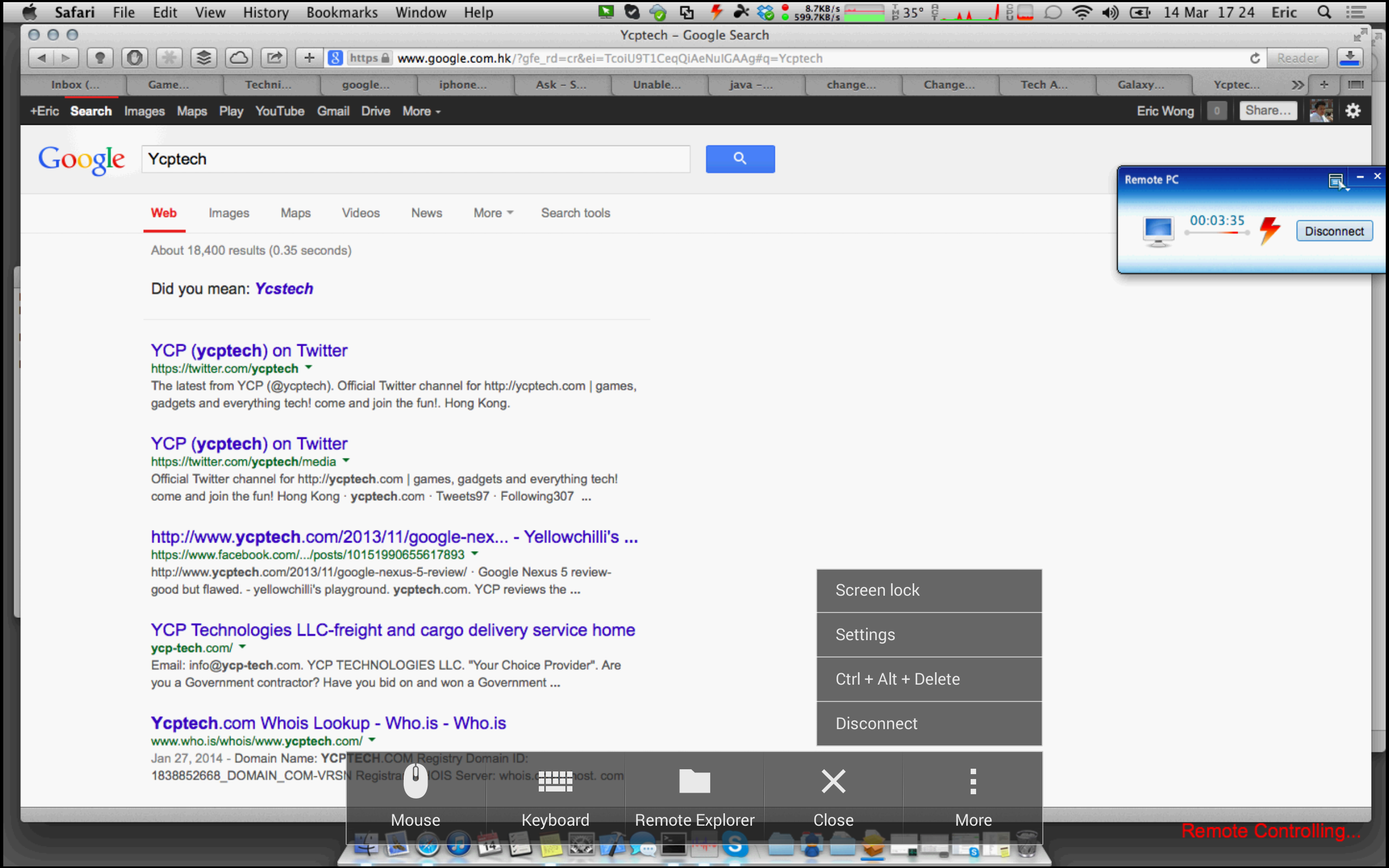Expand arrow next to facebook.com posts URL
This screenshot has height=868, width=1389.
475,553
